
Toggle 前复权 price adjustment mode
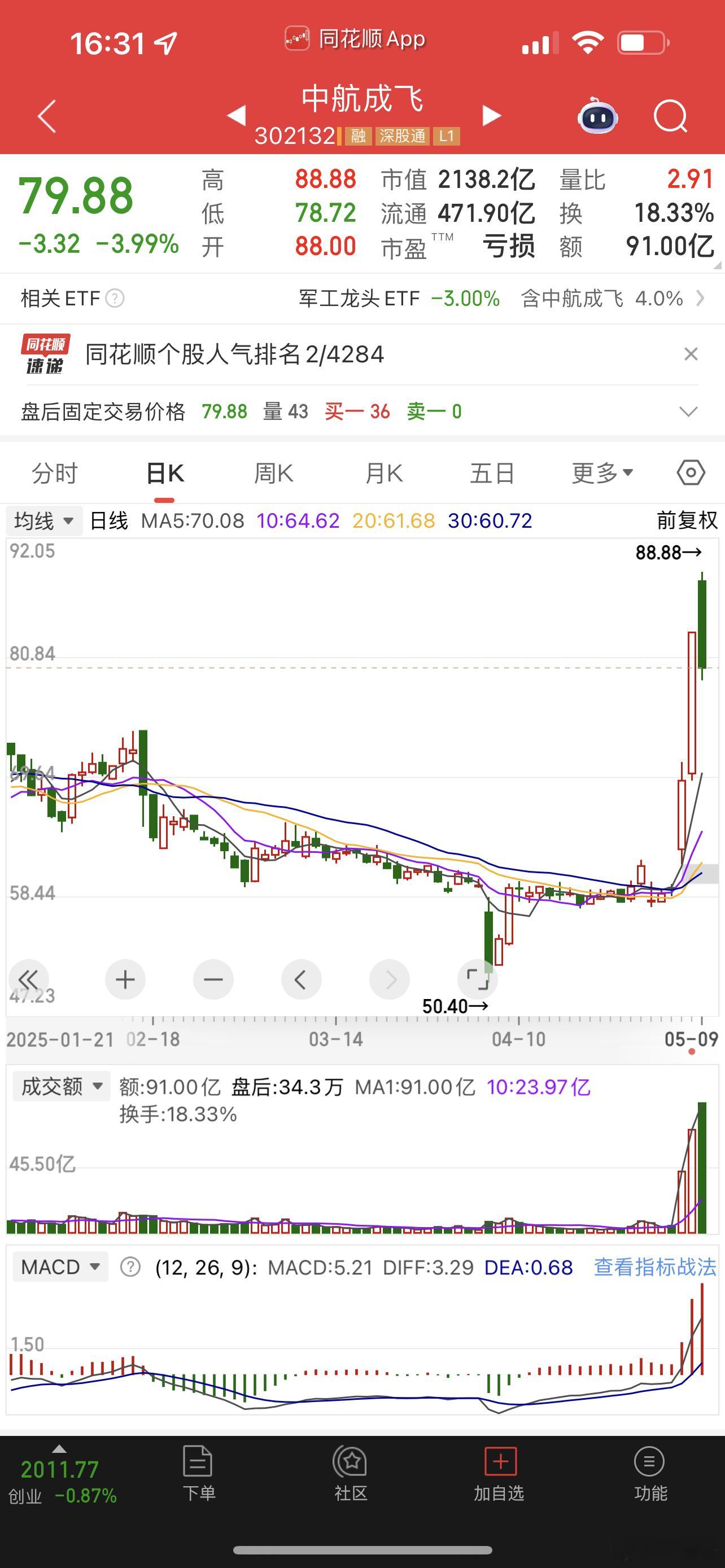tap(687, 520)
